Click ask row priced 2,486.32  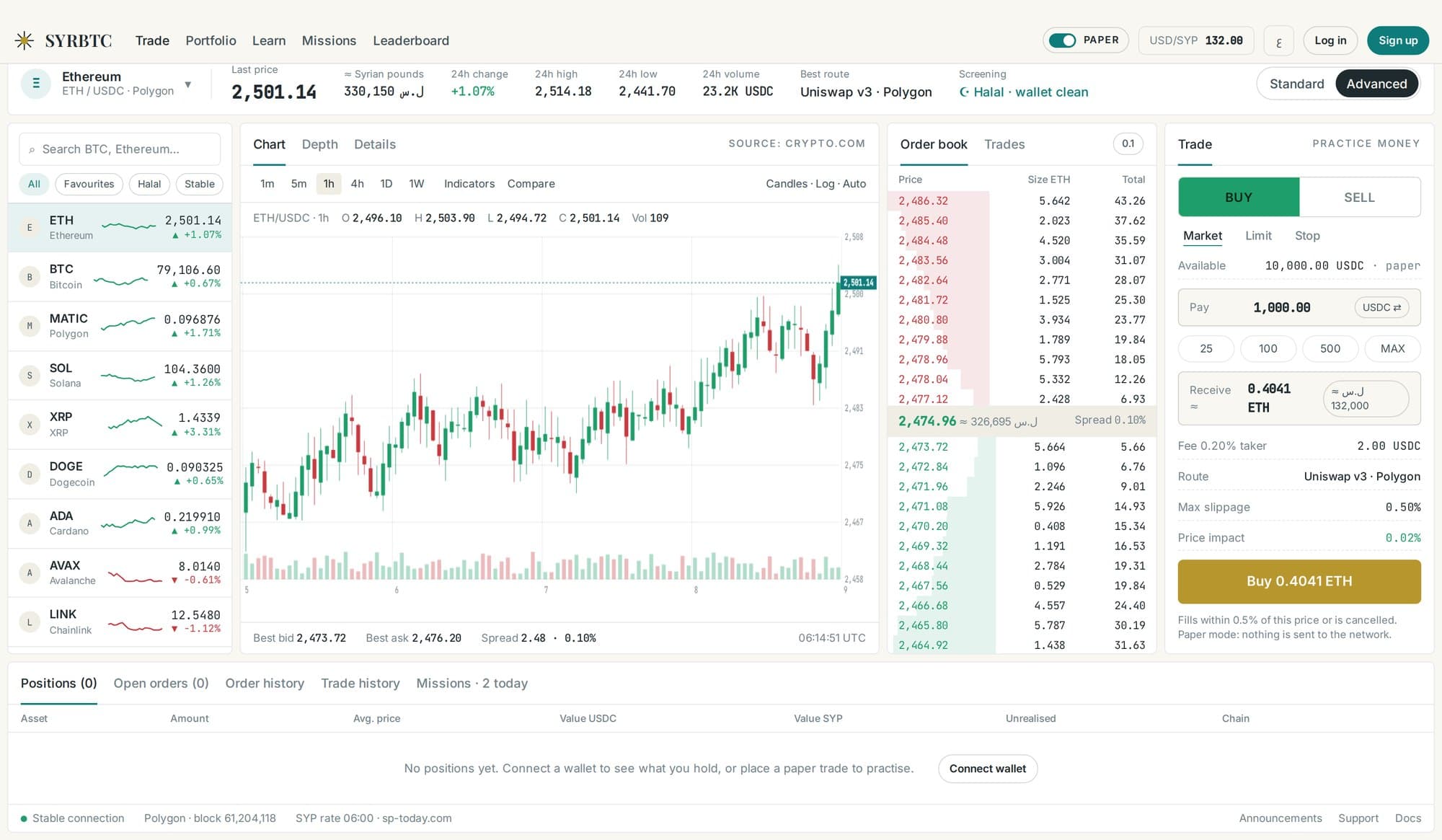[x=1021, y=201]
